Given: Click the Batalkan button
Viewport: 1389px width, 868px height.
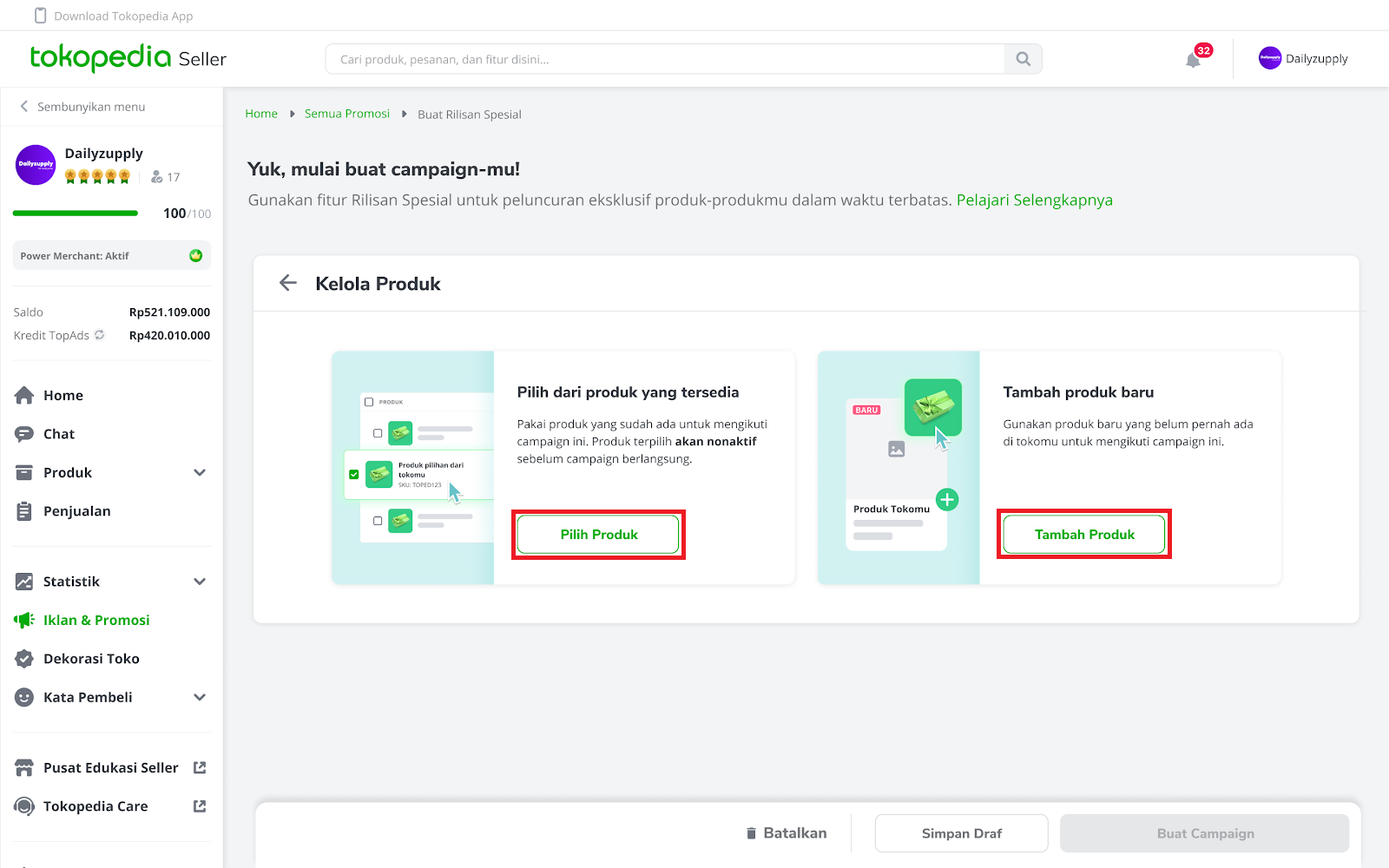Looking at the screenshot, I should point(787,833).
